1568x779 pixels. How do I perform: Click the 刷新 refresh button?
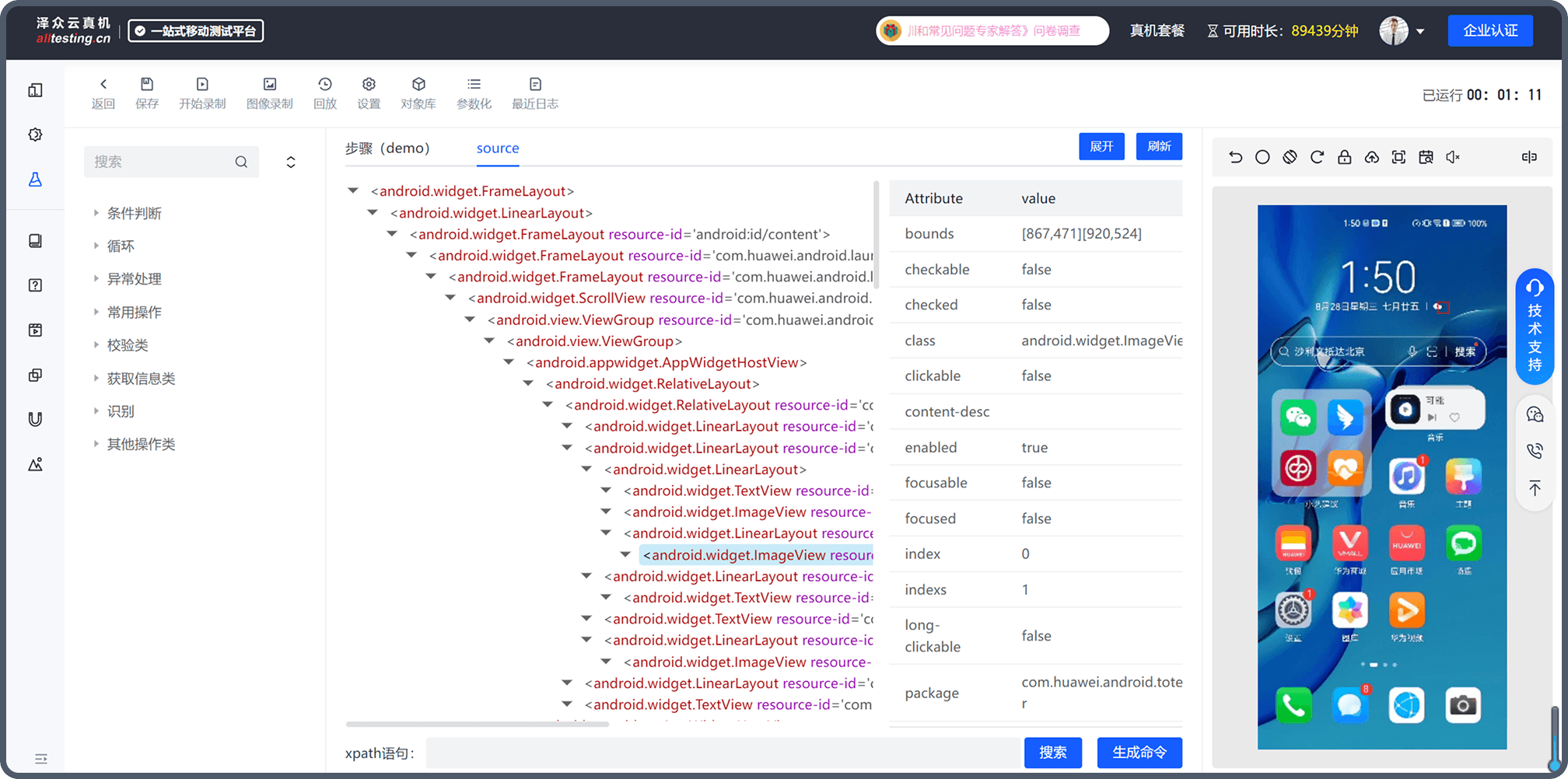click(x=1159, y=146)
